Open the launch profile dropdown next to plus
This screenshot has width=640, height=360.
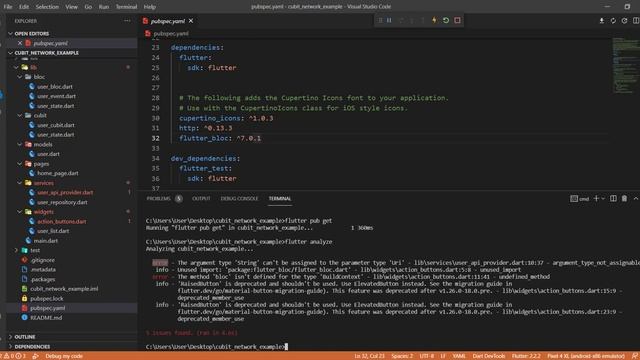point(603,199)
